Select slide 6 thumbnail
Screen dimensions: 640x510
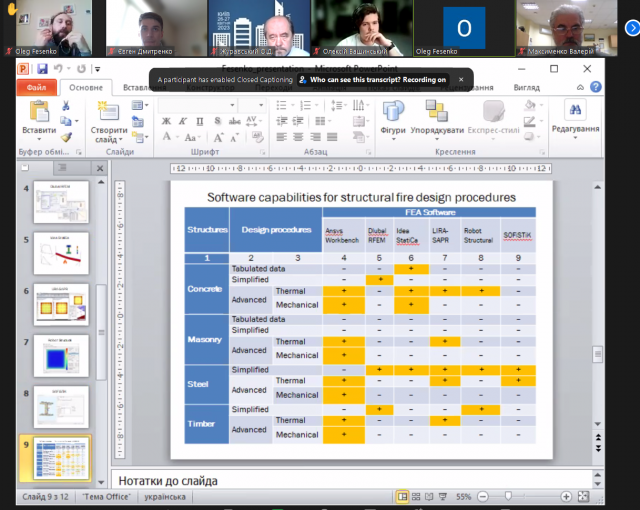tap(61, 304)
